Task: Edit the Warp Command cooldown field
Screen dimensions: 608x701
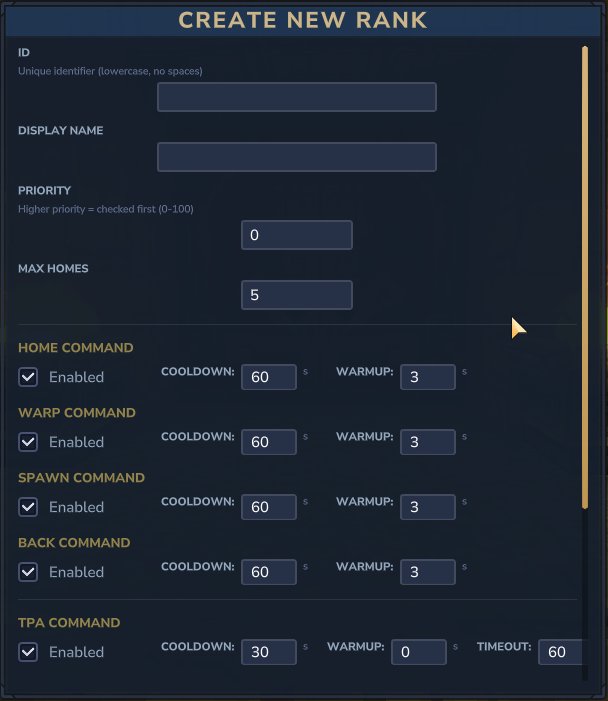Action: [269, 442]
